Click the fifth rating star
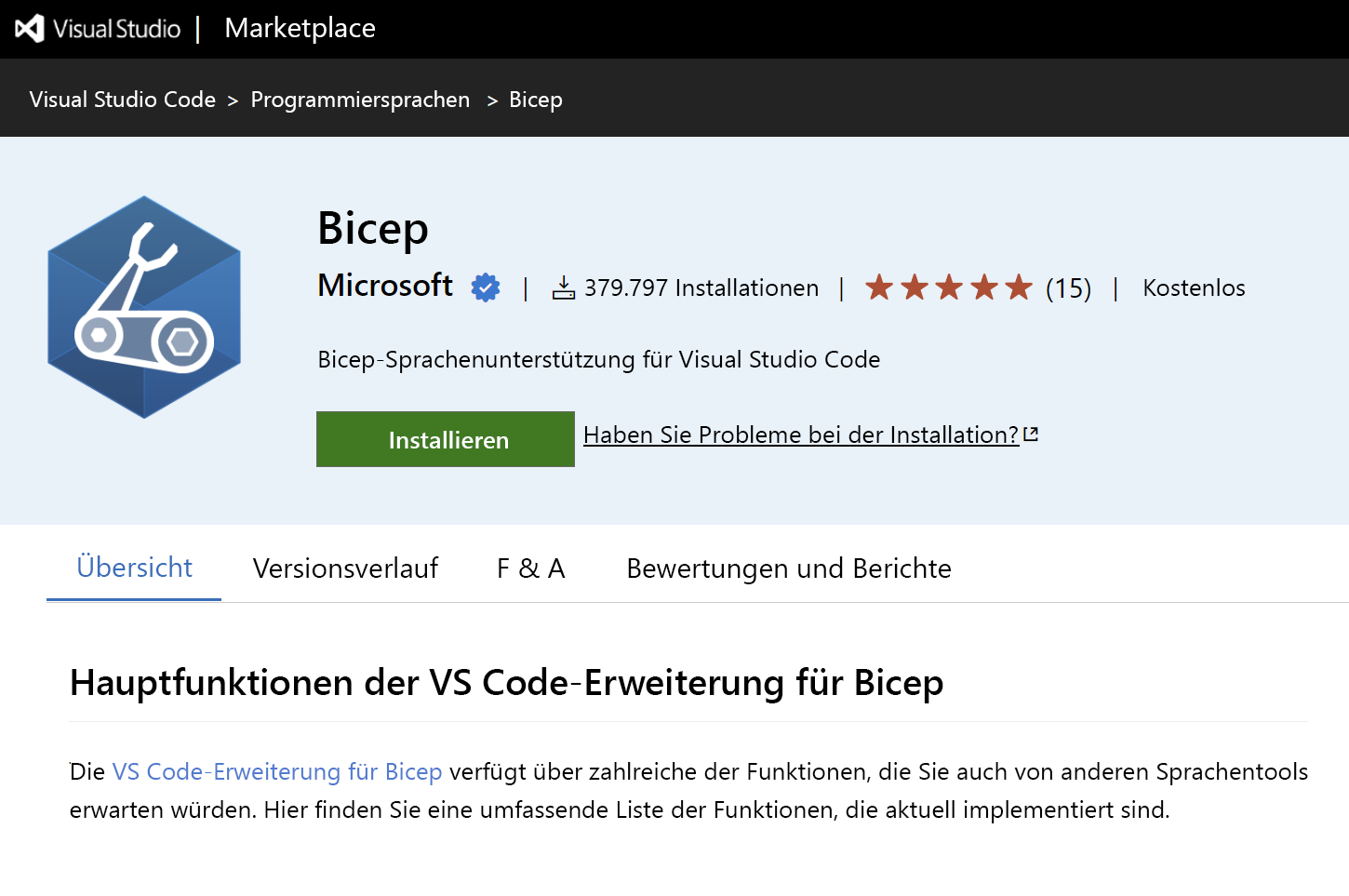The width and height of the screenshot is (1349, 896). 1021,288
